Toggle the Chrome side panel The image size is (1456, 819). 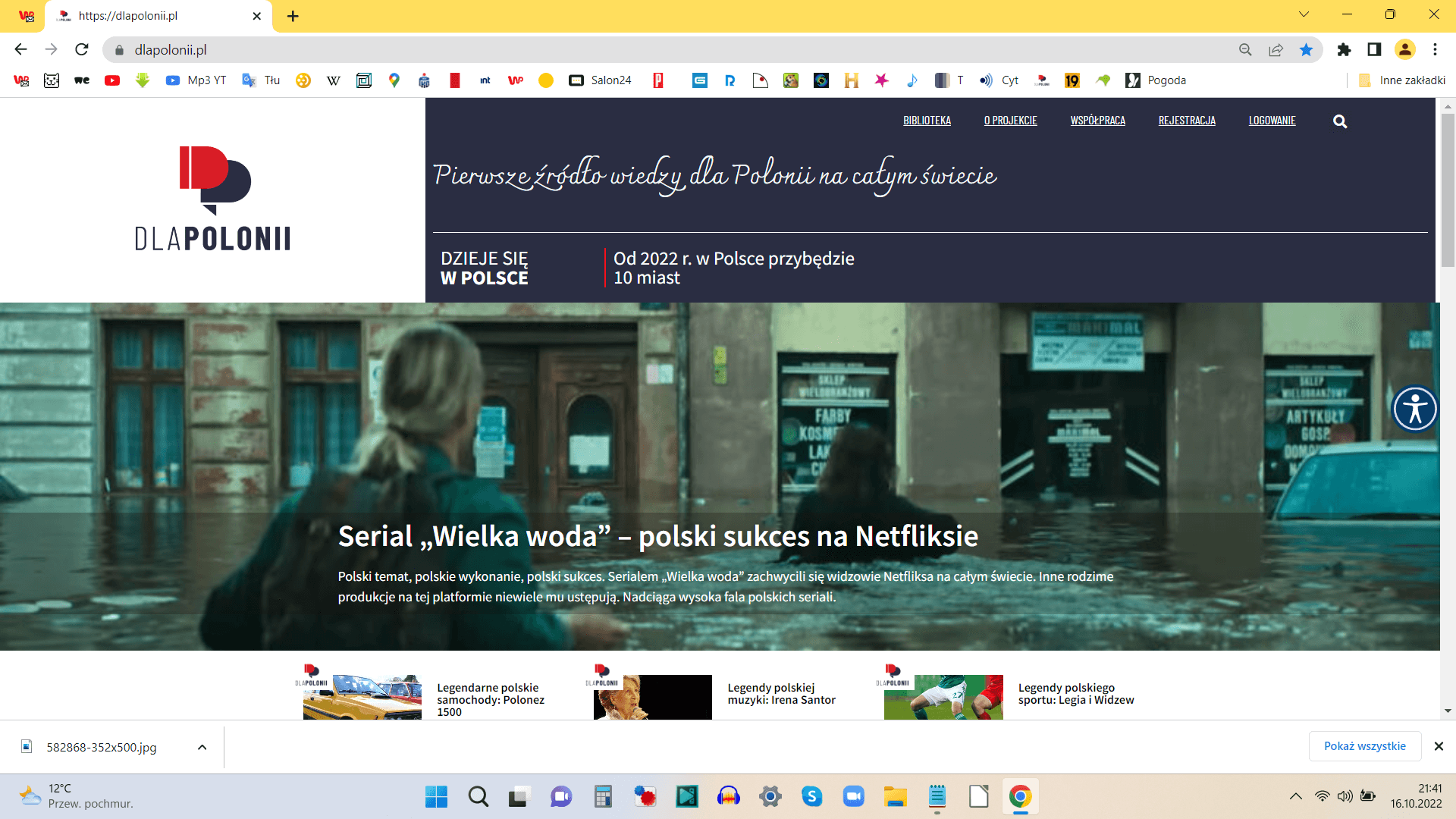(x=1374, y=50)
